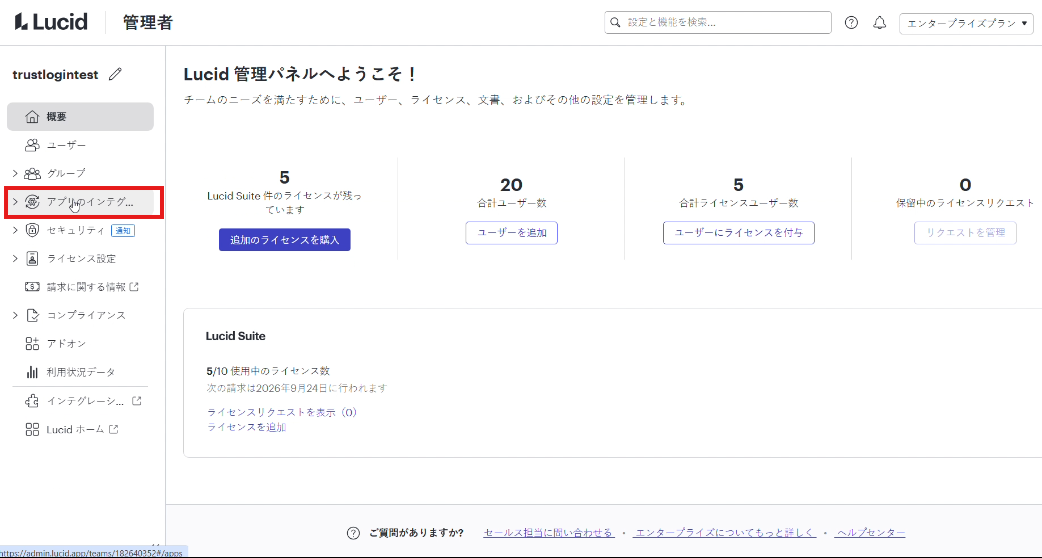The width and height of the screenshot is (1042, 558).
Task: Click the magnifier icon in the search box
Action: [616, 23]
